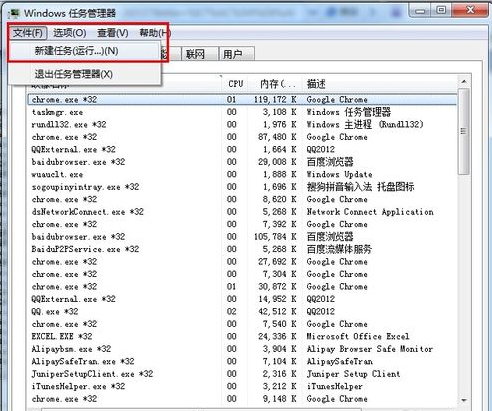Click the 30,872 K memory value

(277, 287)
